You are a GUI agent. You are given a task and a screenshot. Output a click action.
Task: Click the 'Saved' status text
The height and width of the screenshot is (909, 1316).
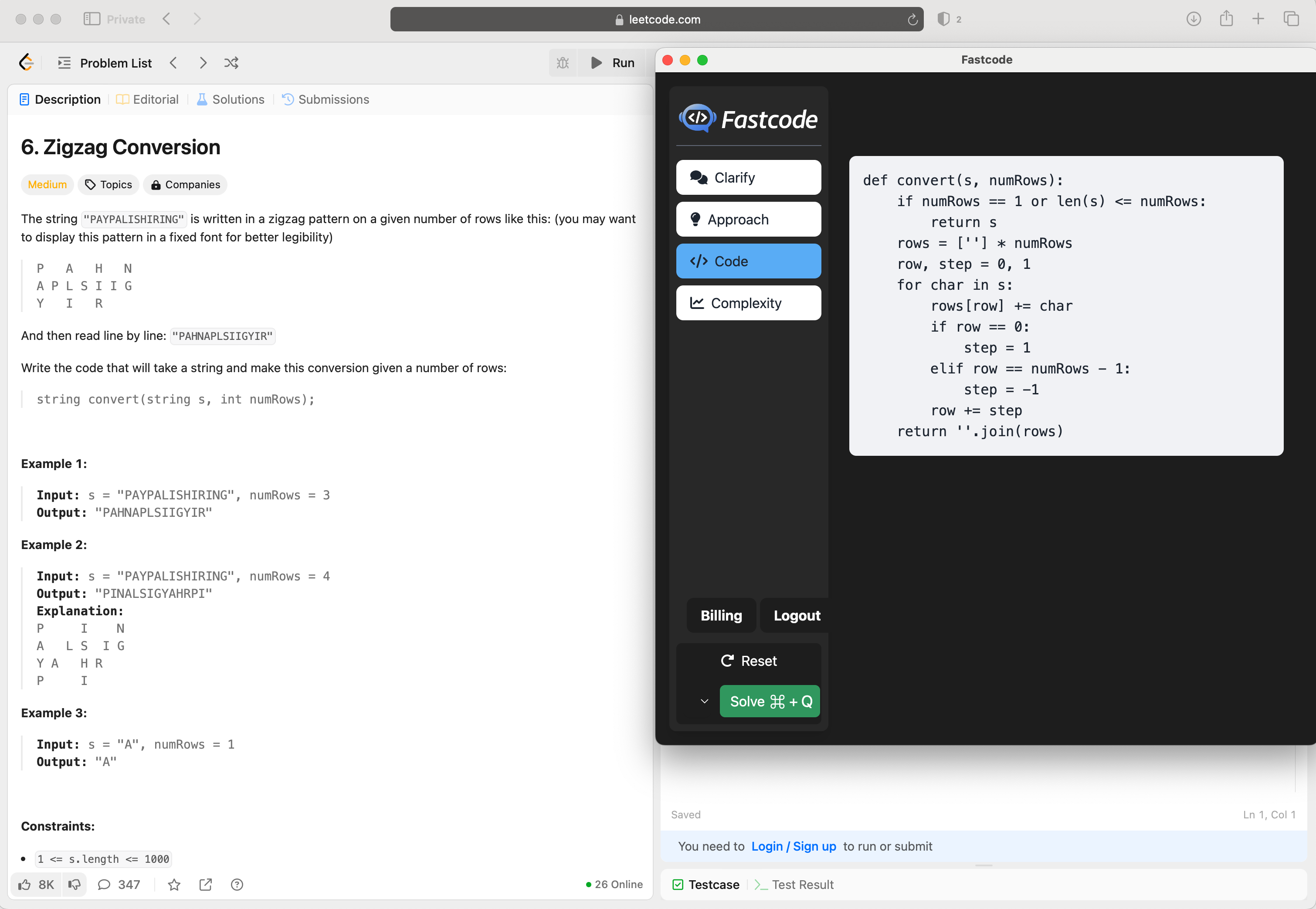tap(685, 814)
